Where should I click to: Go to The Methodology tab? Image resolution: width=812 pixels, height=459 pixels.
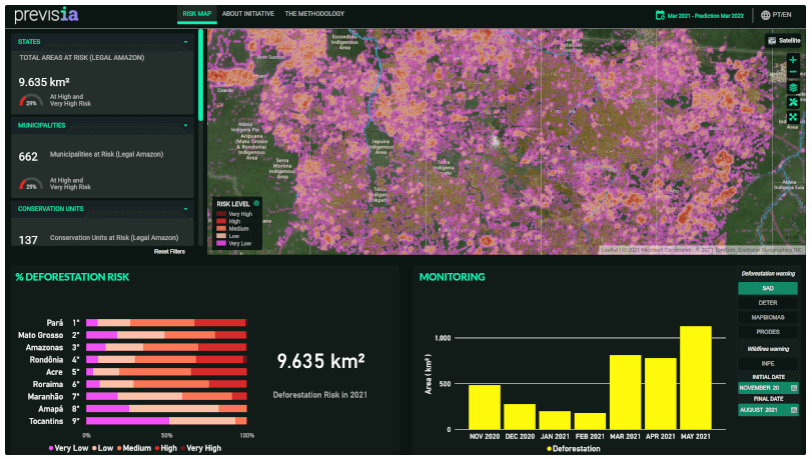tap(314, 14)
